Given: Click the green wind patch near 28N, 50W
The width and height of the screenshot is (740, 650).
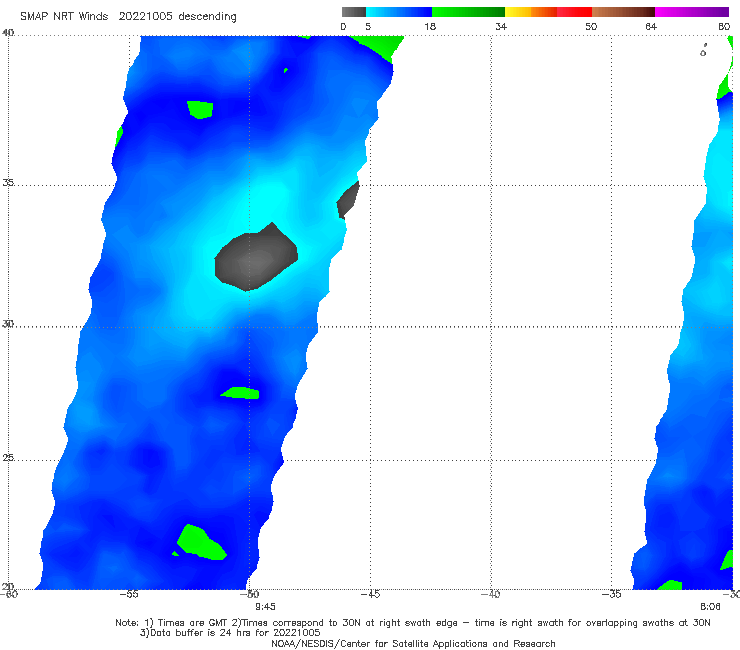Looking at the screenshot, I should [x=240, y=393].
